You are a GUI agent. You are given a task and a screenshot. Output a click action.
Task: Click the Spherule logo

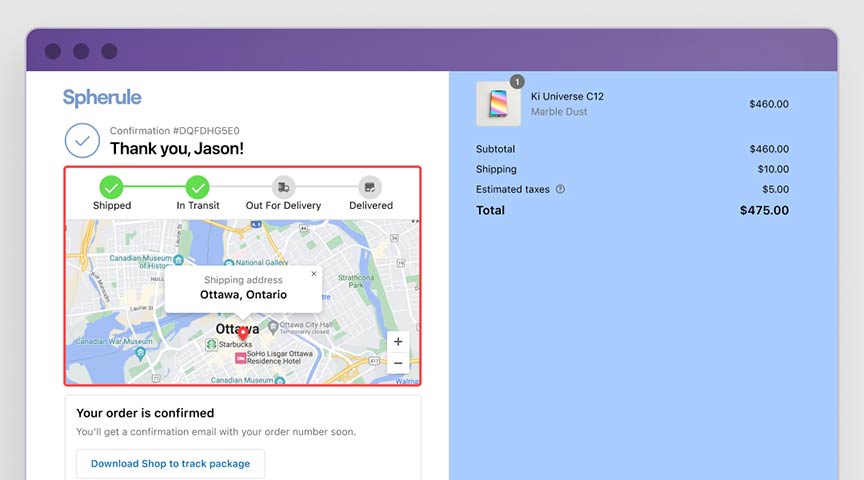coord(102,98)
